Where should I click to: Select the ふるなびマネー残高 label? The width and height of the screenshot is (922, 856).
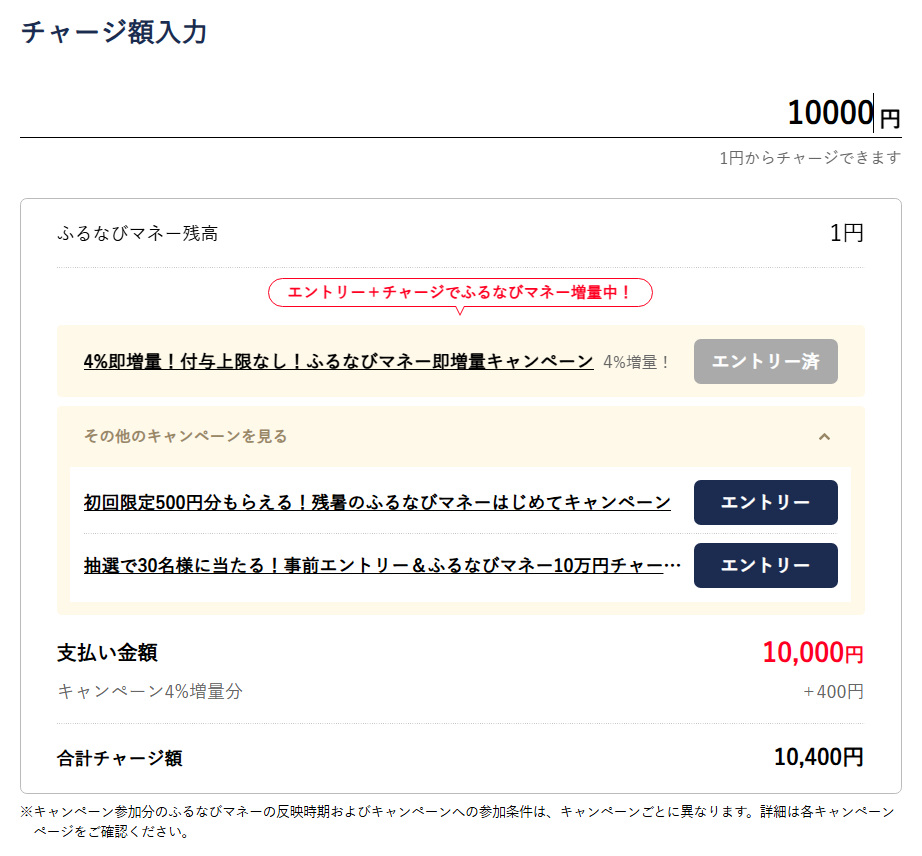tap(138, 233)
